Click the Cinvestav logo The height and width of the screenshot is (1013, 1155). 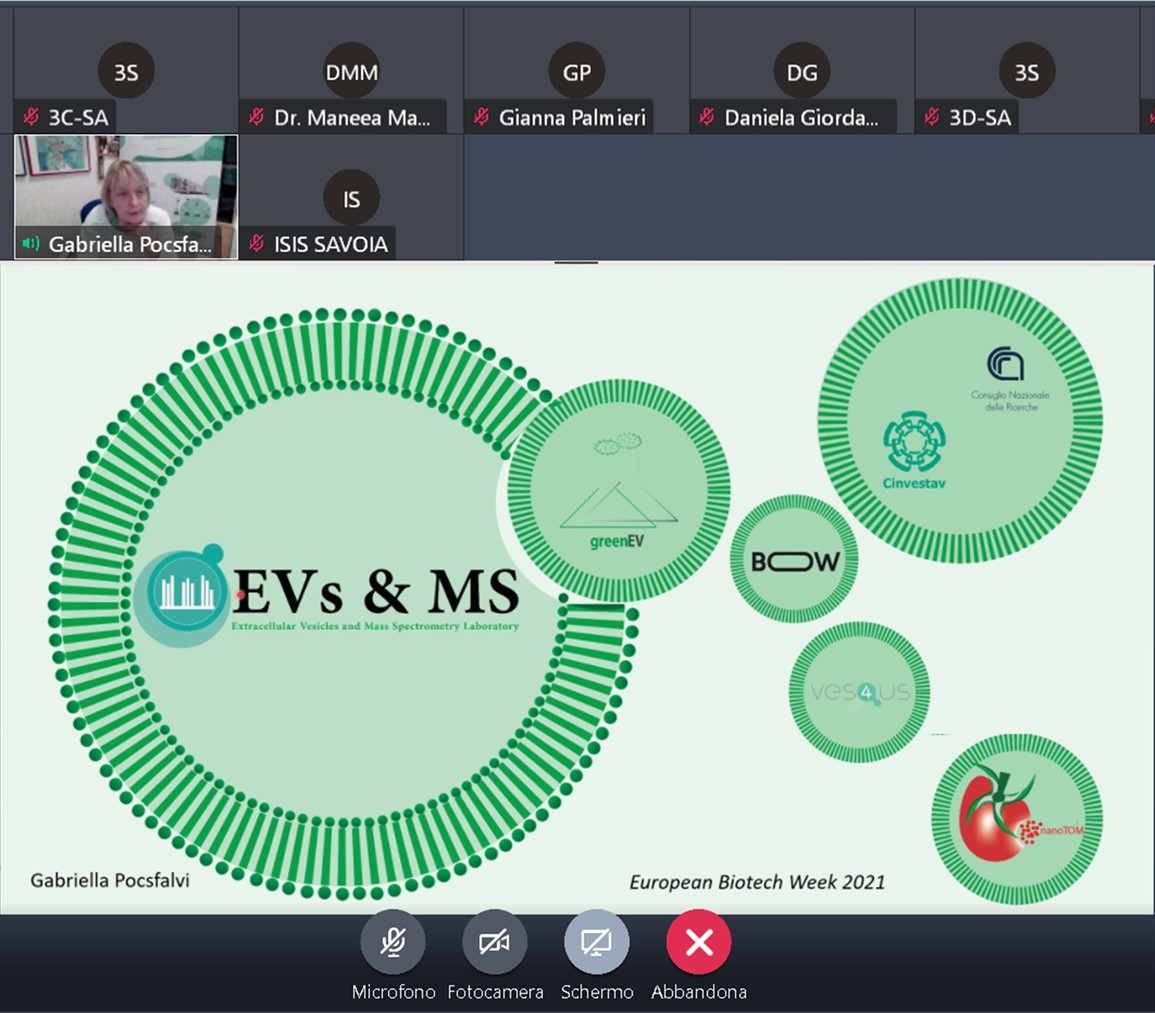pos(913,450)
